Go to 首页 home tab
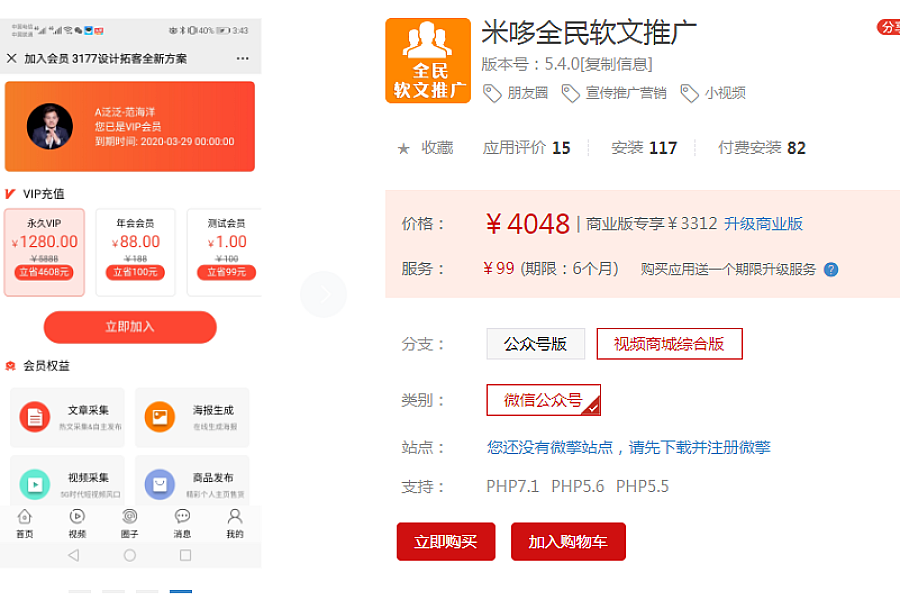 25,524
